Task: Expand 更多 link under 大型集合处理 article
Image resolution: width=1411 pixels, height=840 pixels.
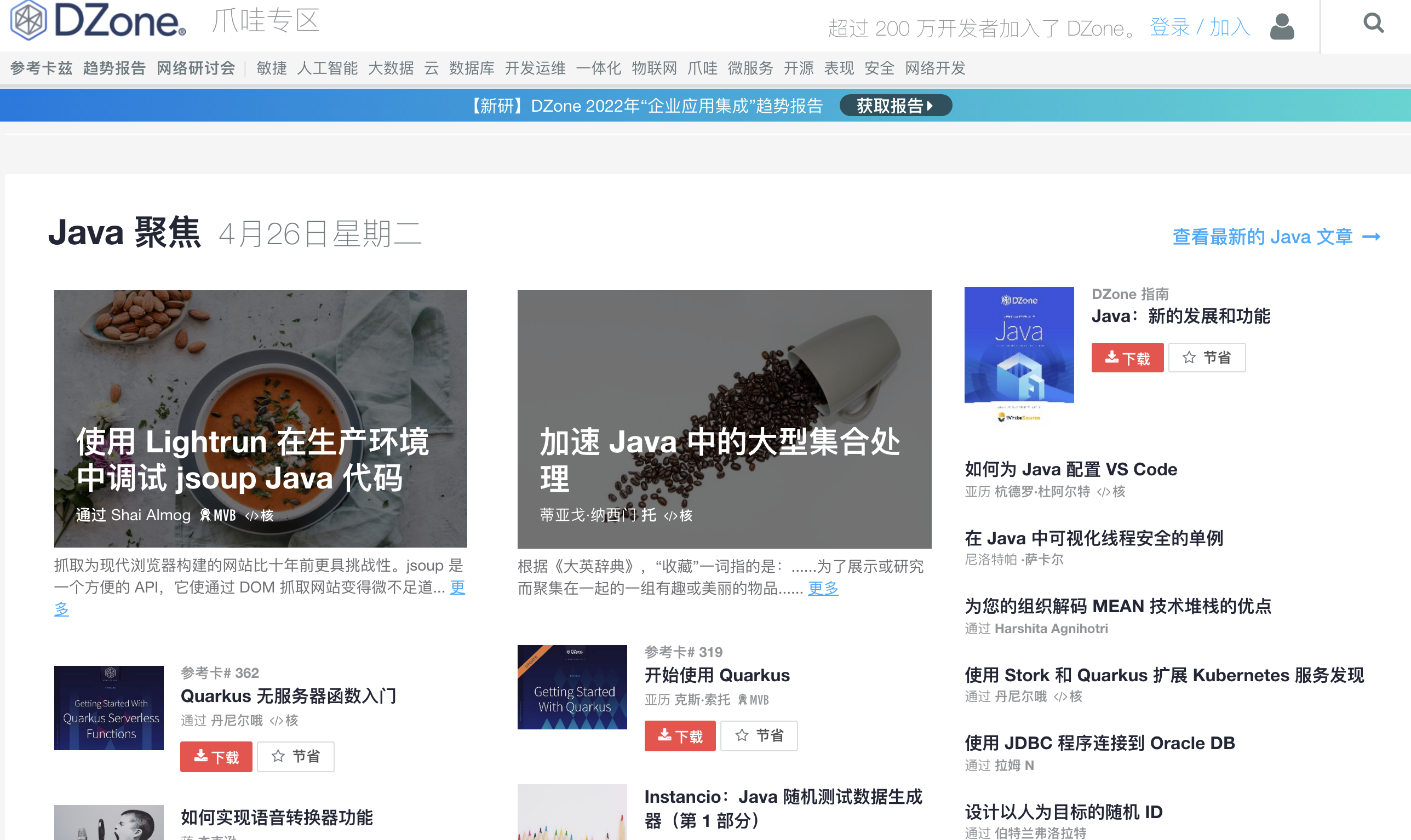Action: (x=822, y=589)
